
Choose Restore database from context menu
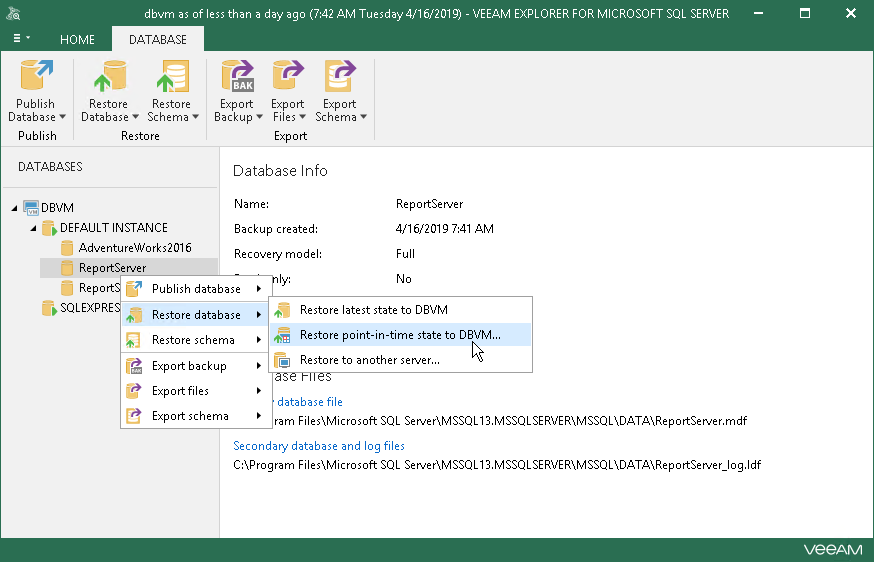tap(196, 315)
